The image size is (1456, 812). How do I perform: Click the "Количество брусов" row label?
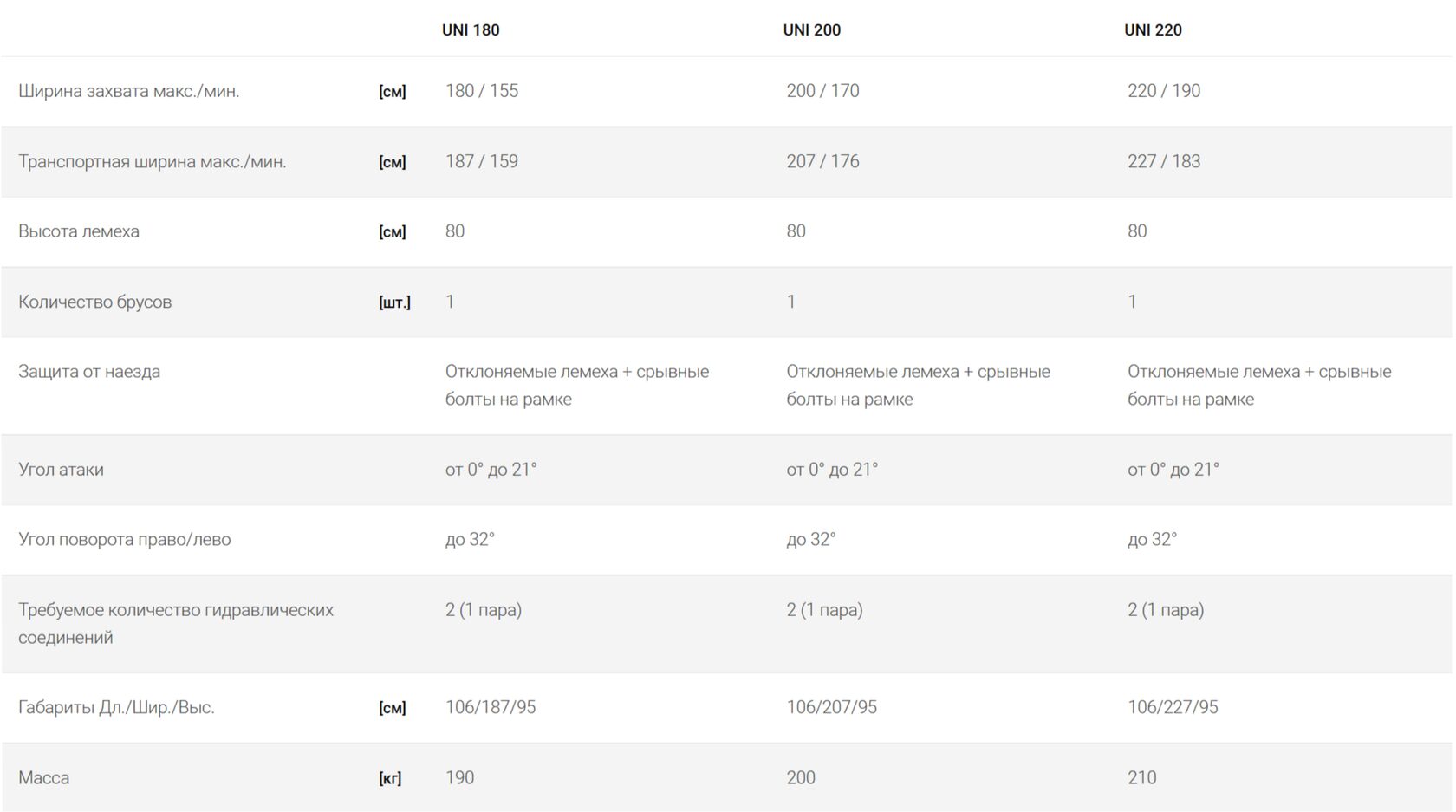tap(94, 302)
